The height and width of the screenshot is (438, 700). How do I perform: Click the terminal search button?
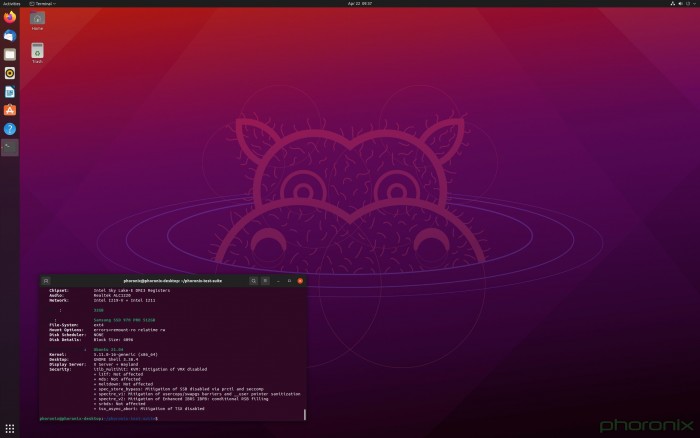tap(254, 281)
